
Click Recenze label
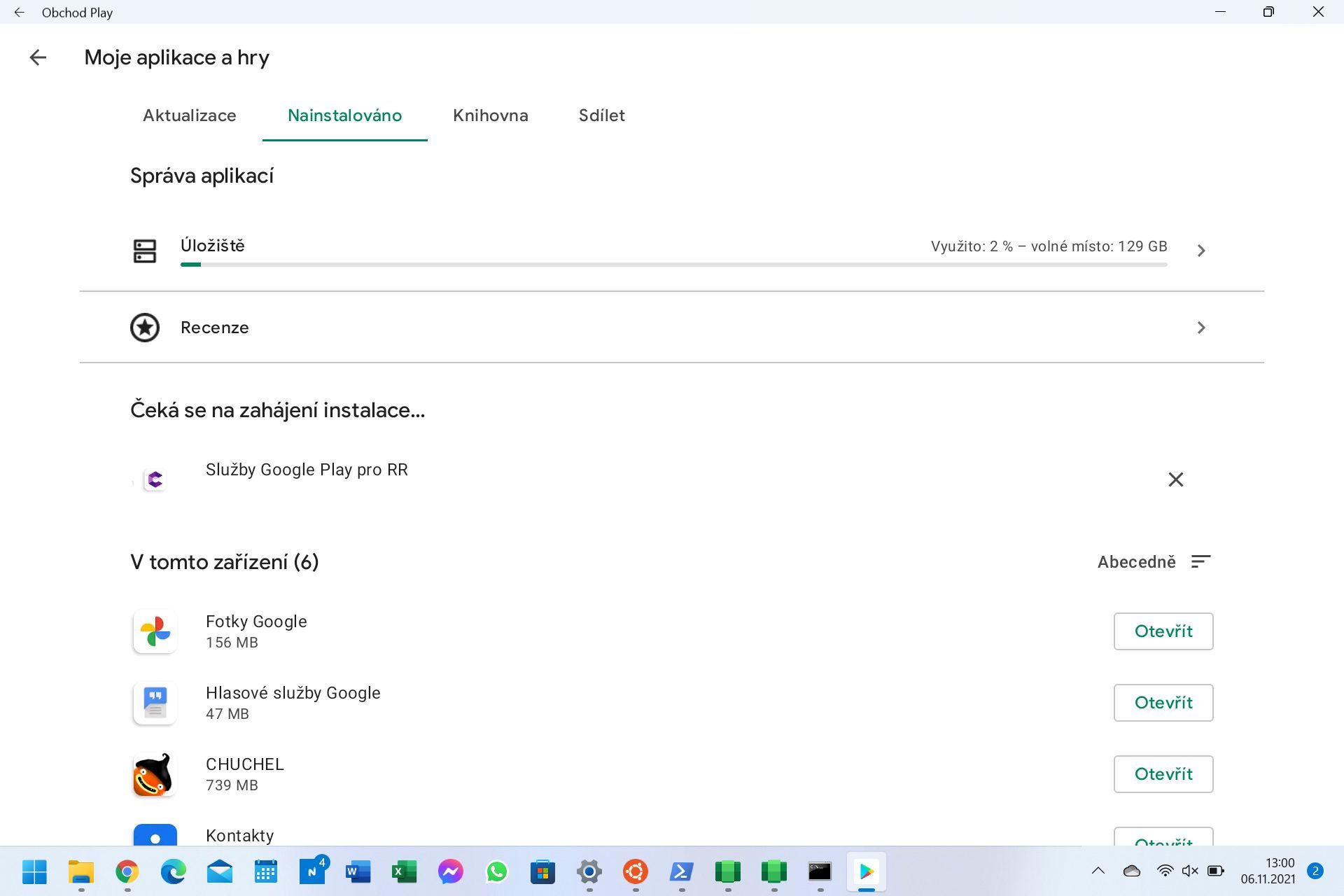215,328
